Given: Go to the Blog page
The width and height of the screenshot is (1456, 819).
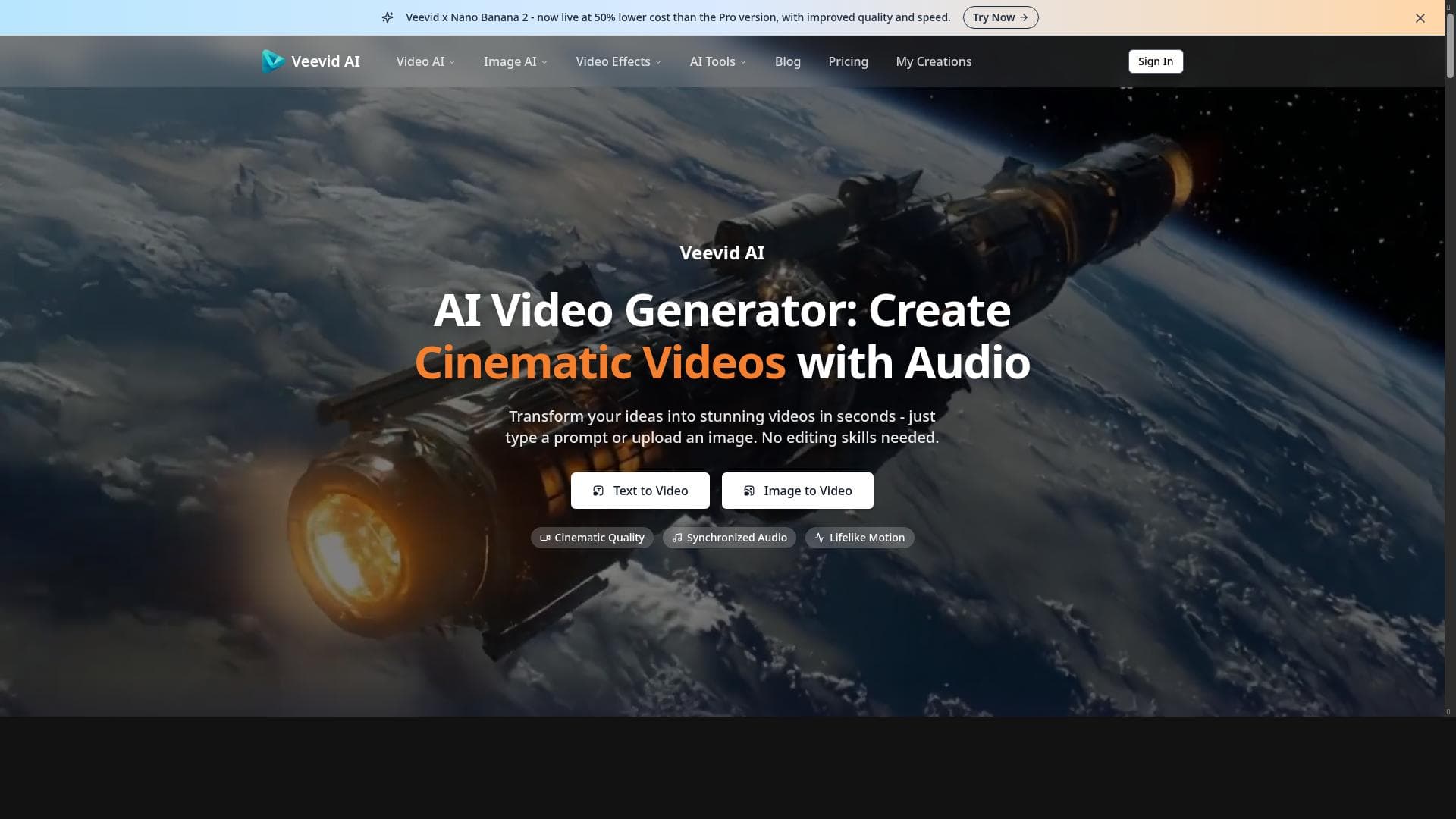Looking at the screenshot, I should pyautogui.click(x=787, y=61).
